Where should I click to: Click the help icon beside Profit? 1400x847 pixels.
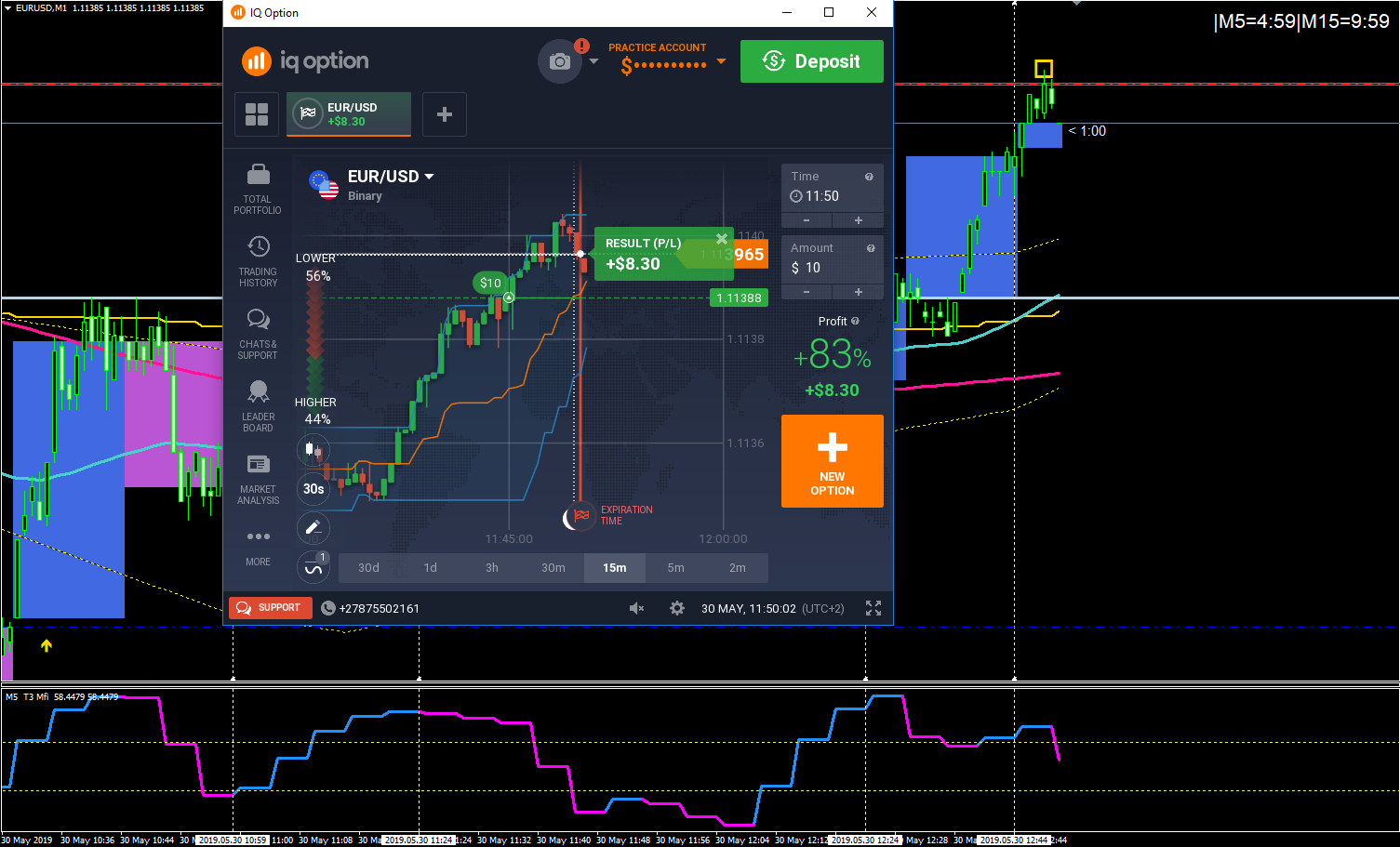click(x=855, y=321)
